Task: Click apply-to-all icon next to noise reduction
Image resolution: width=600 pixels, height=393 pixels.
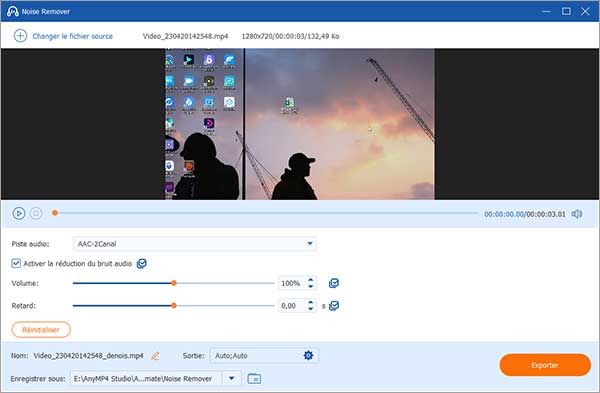Action: pyautogui.click(x=142, y=264)
